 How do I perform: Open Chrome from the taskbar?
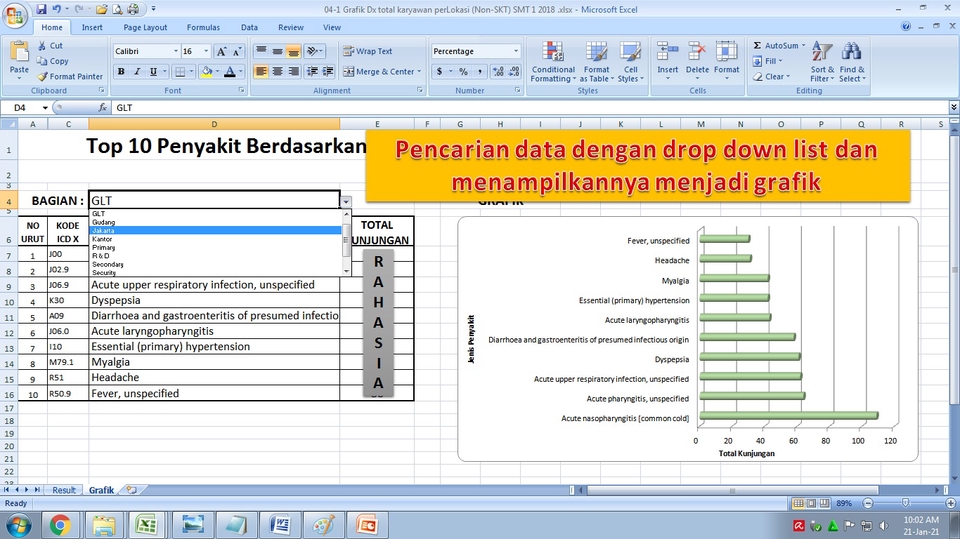[x=60, y=525]
